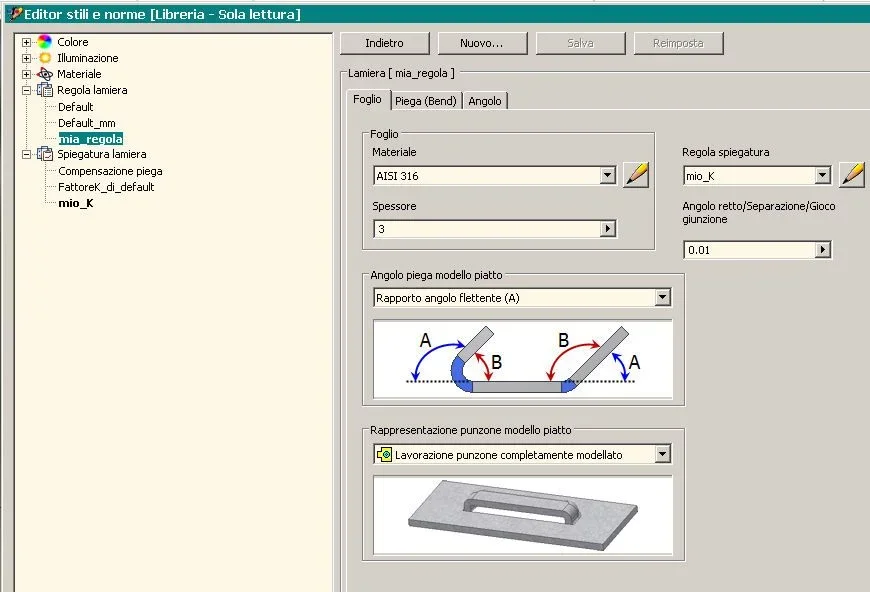Click the punch representation preview image
The height and width of the screenshot is (592, 870).
coord(523,515)
